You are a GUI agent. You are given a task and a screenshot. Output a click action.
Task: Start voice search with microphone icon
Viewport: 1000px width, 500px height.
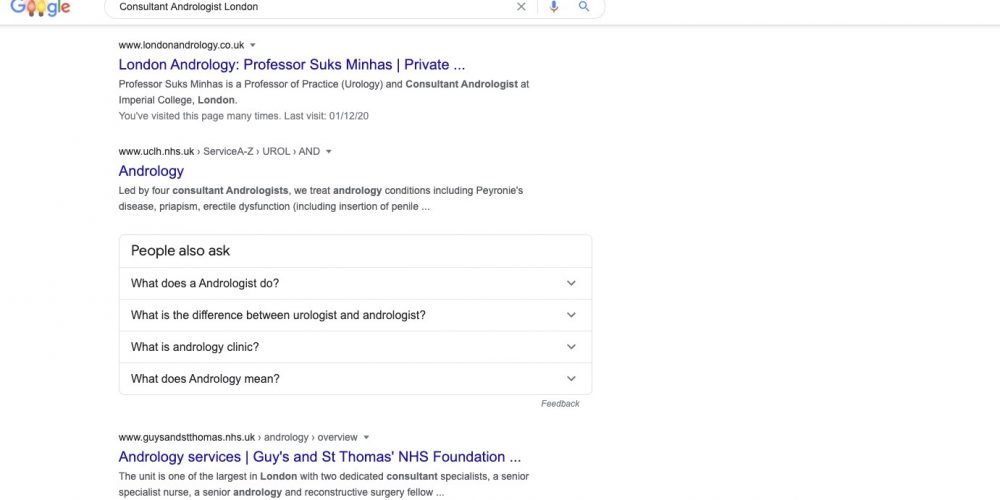(554, 7)
